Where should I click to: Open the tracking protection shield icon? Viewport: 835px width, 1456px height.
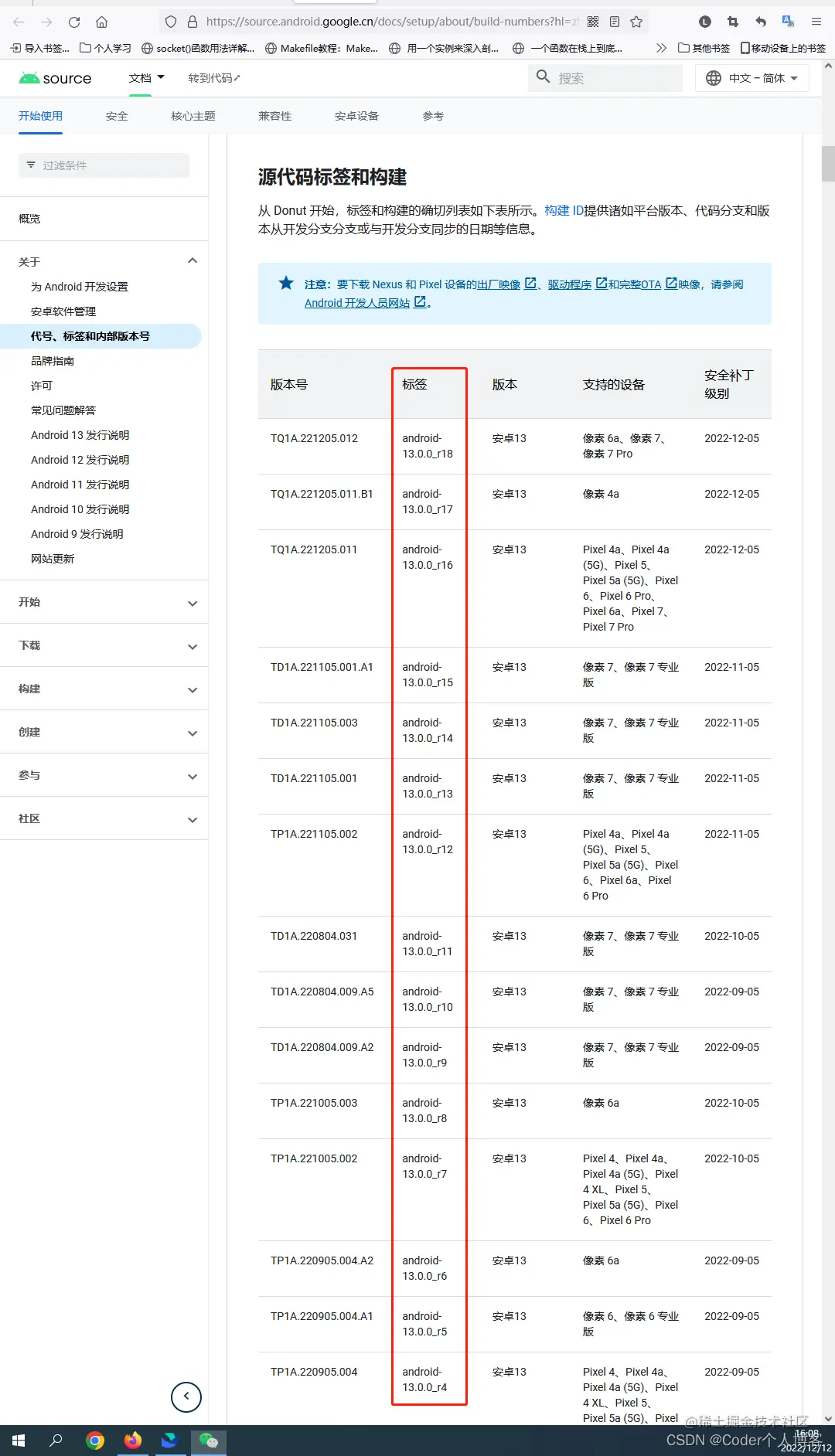coord(171,22)
